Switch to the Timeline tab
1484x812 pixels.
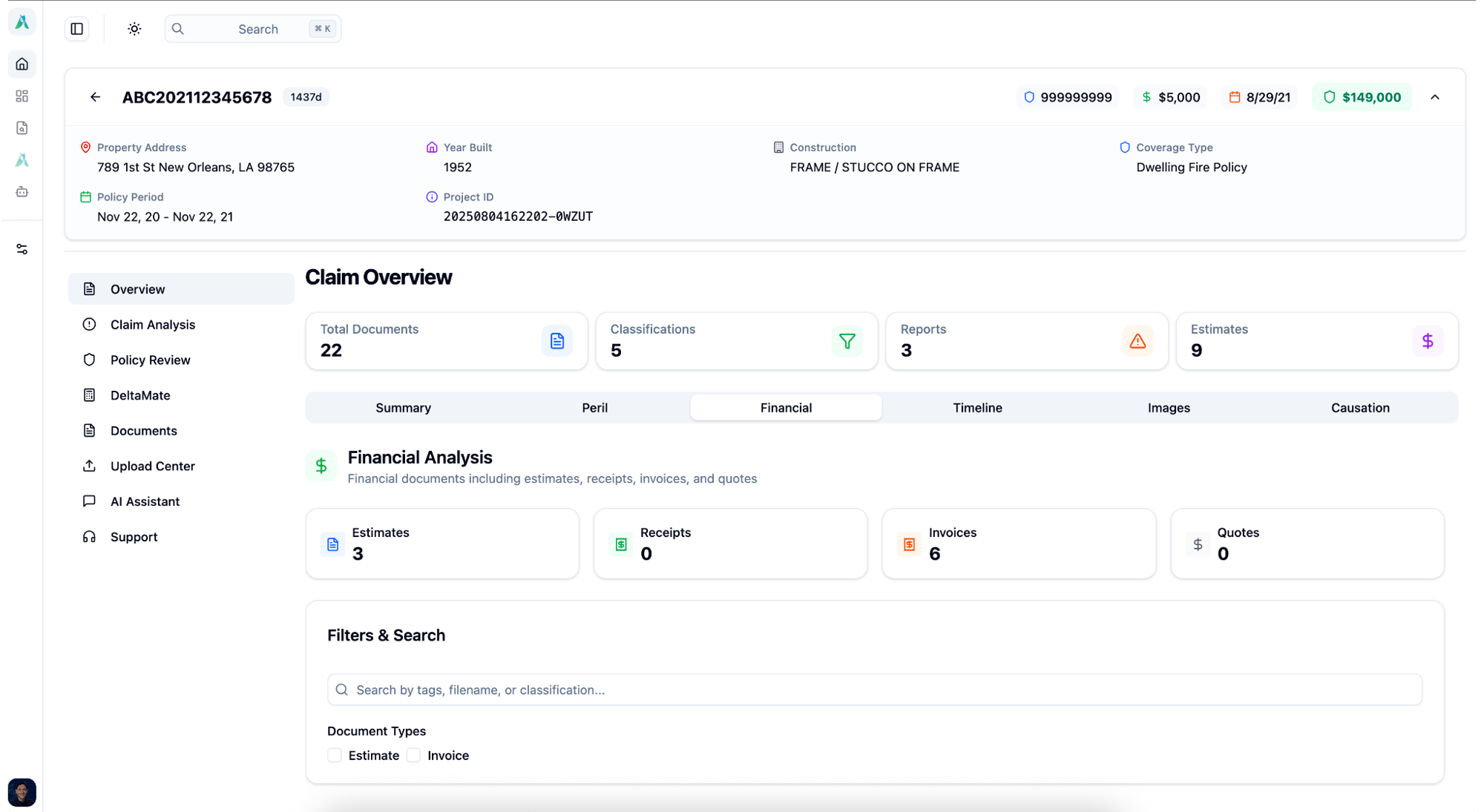pyautogui.click(x=977, y=408)
